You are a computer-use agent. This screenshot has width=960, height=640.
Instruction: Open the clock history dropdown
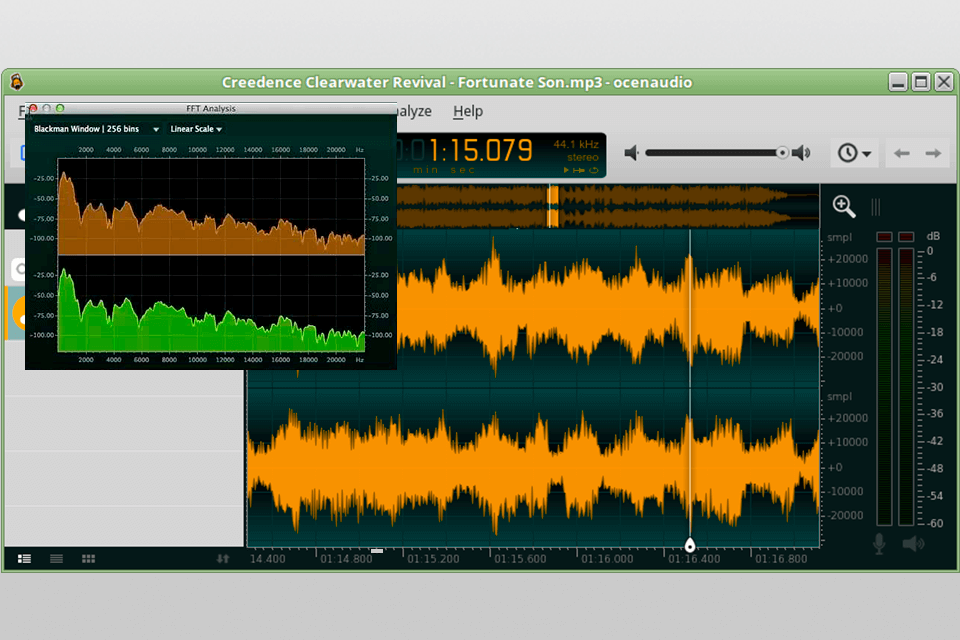pos(855,152)
